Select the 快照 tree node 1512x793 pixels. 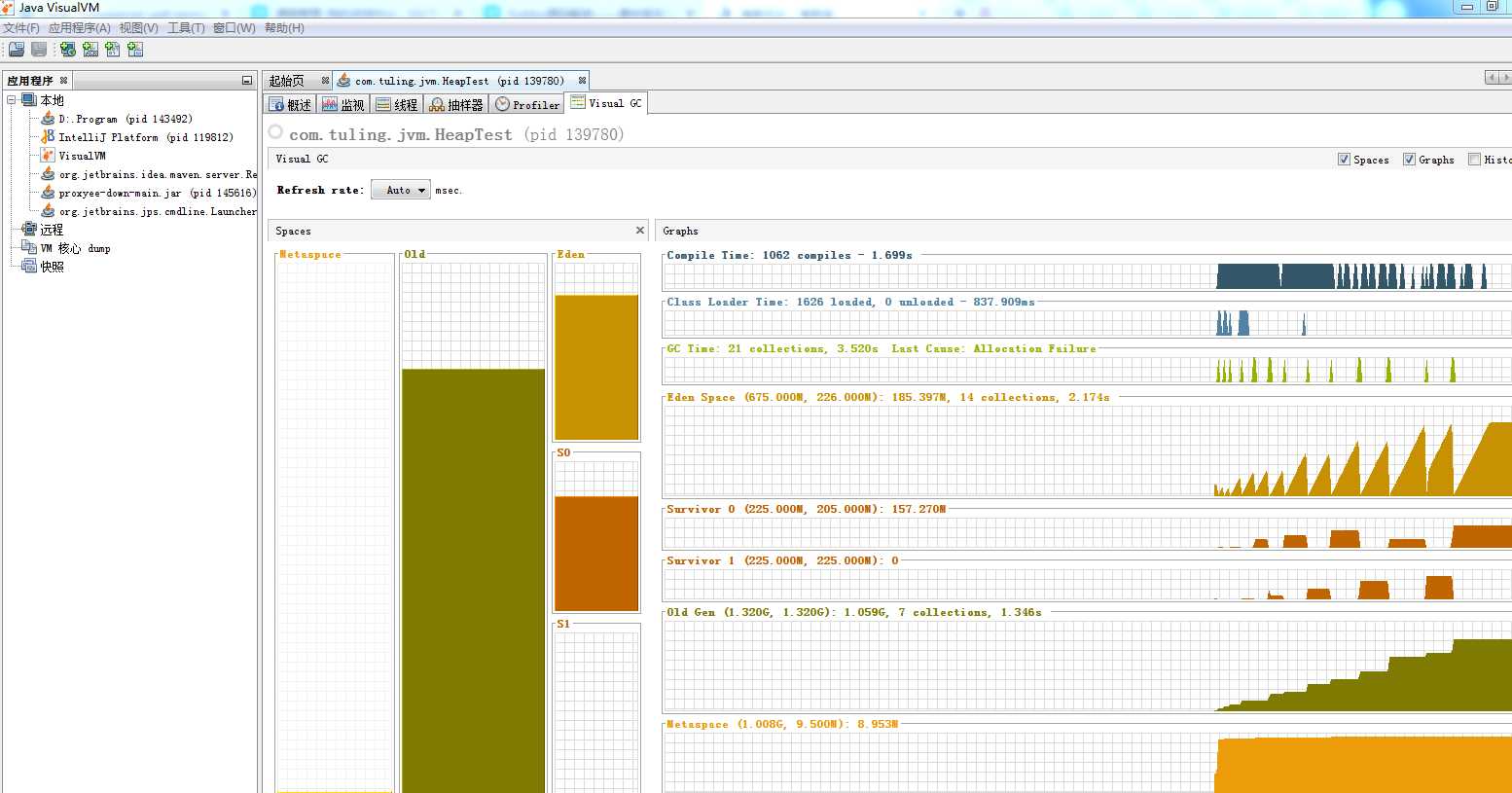(52, 267)
